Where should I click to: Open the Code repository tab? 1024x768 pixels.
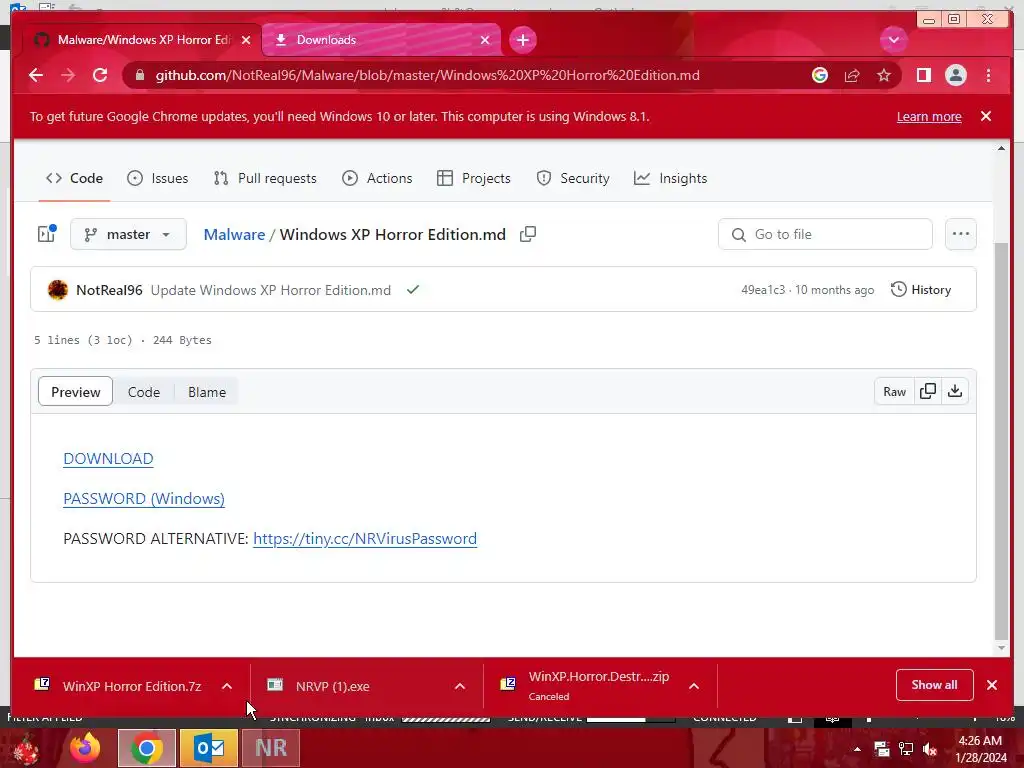(74, 178)
